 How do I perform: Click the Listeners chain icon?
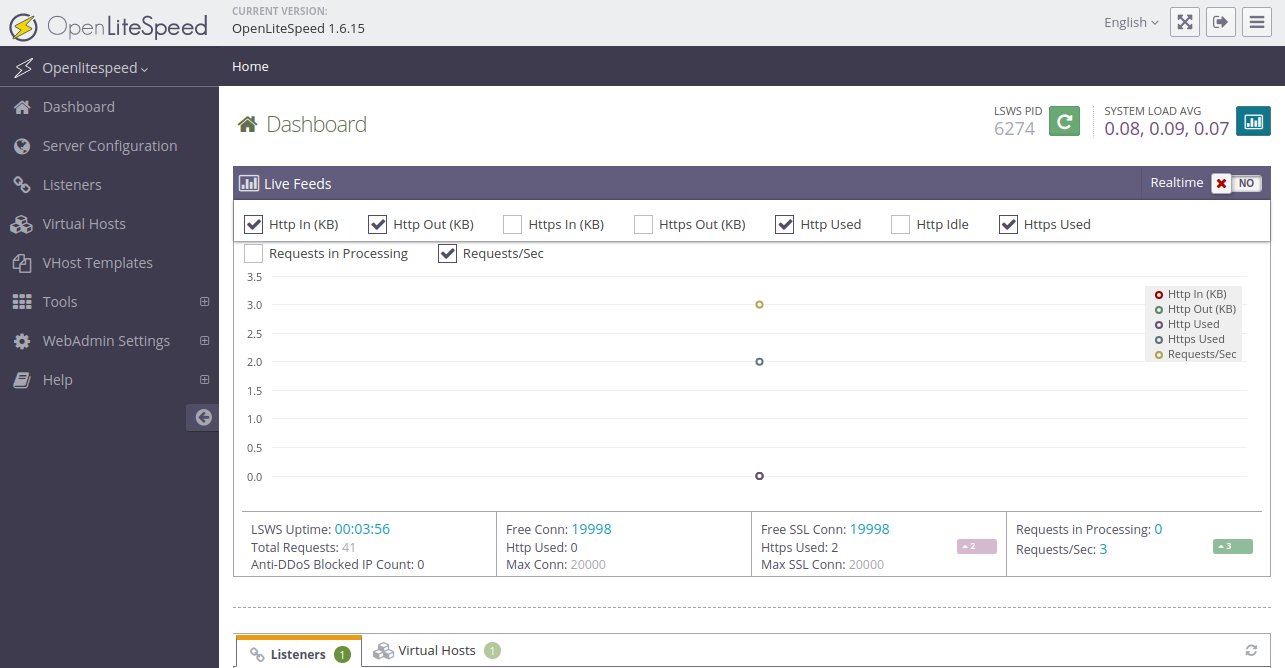tap(22, 185)
